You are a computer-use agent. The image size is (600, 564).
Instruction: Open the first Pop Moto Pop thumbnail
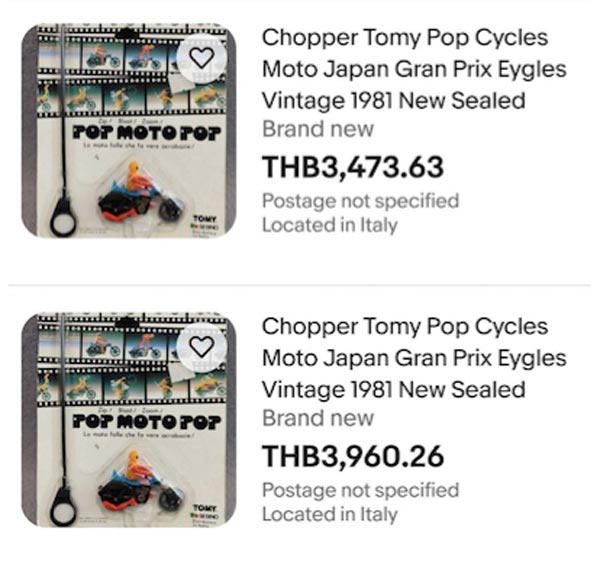(x=128, y=130)
